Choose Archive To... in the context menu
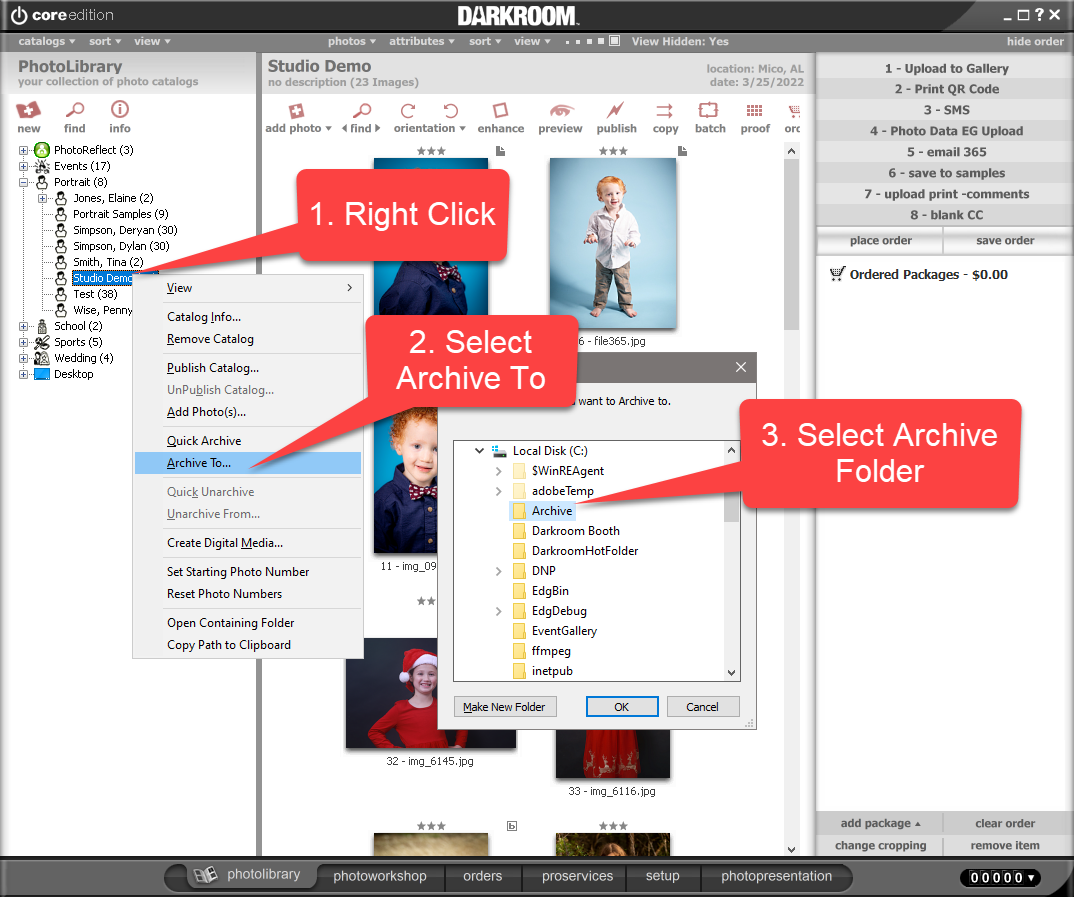 pos(247,463)
